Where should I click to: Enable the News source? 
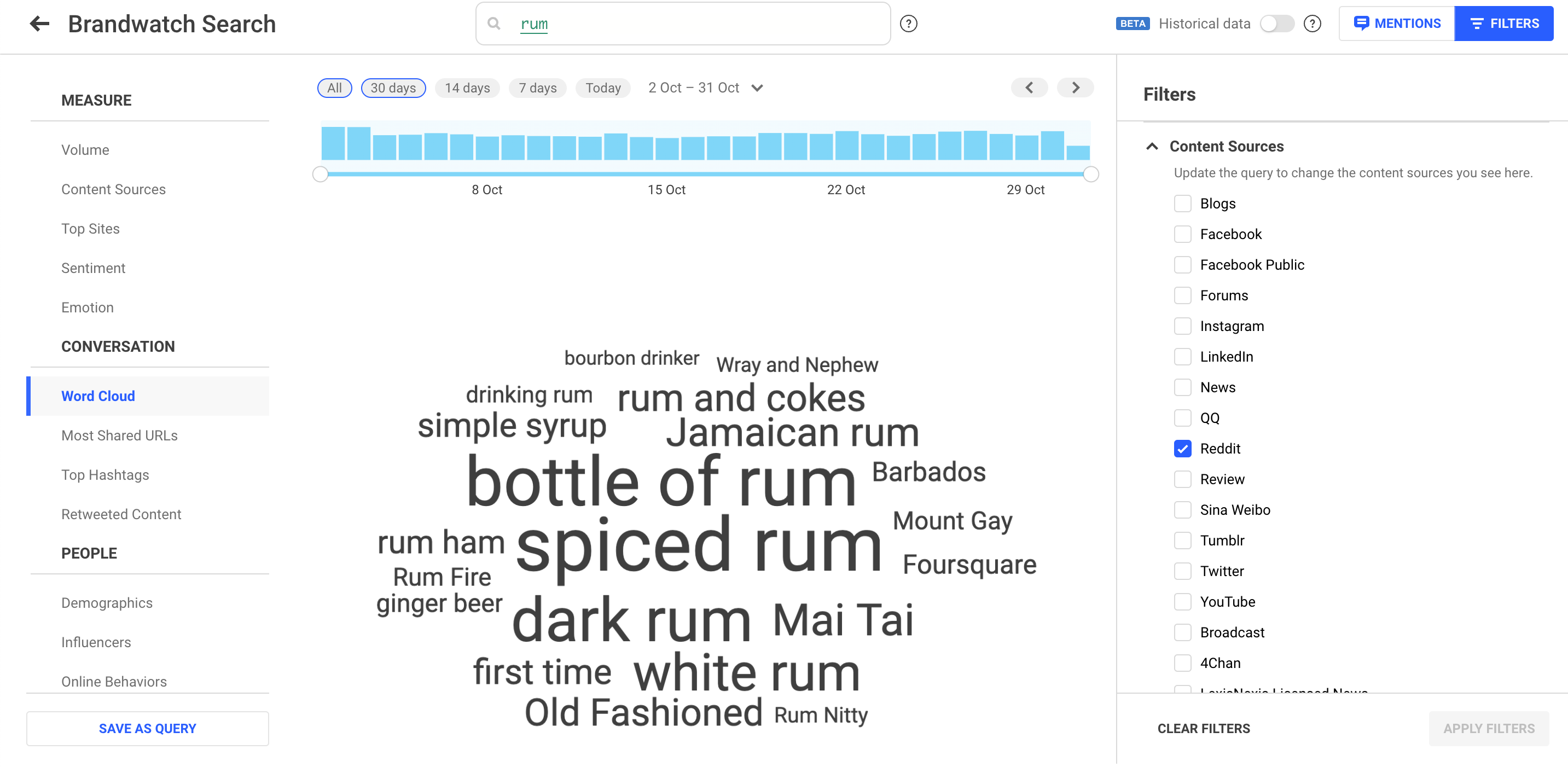(1182, 387)
